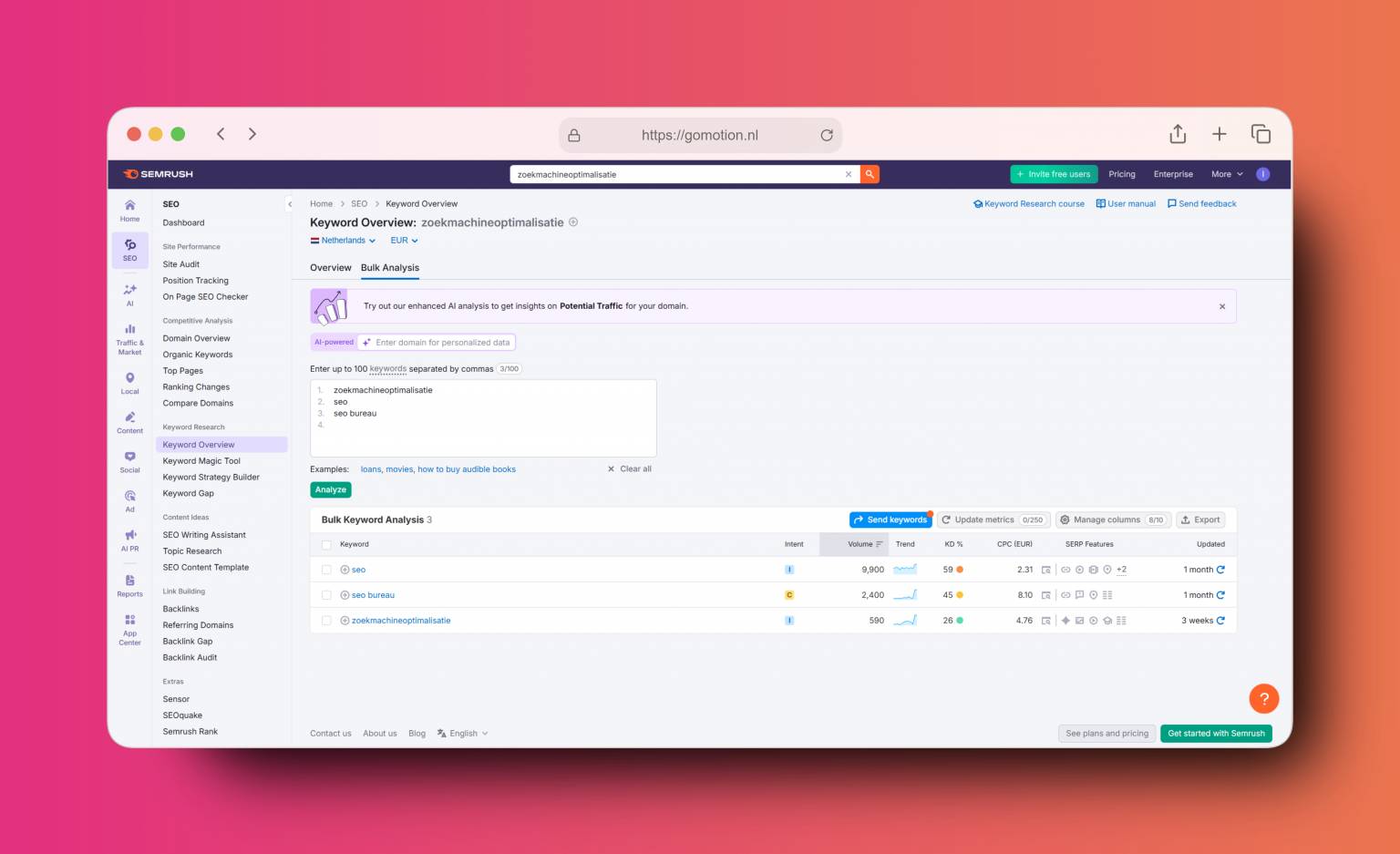
Task: Click the domain for personalized data field
Action: coord(442,343)
